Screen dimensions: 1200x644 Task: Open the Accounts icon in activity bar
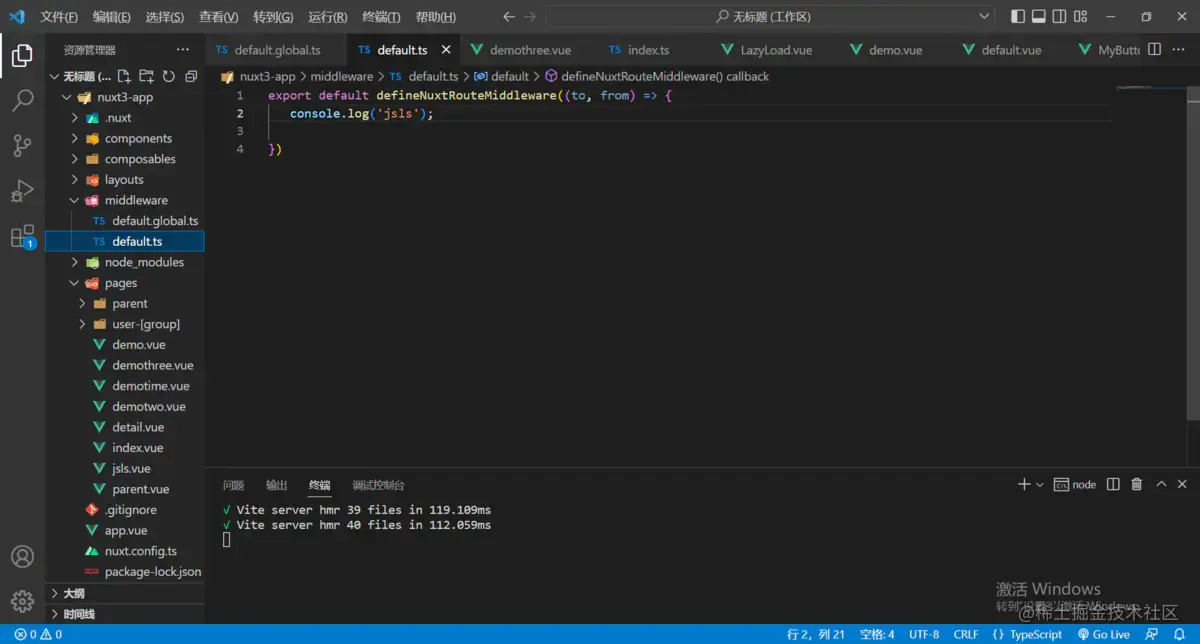22,557
